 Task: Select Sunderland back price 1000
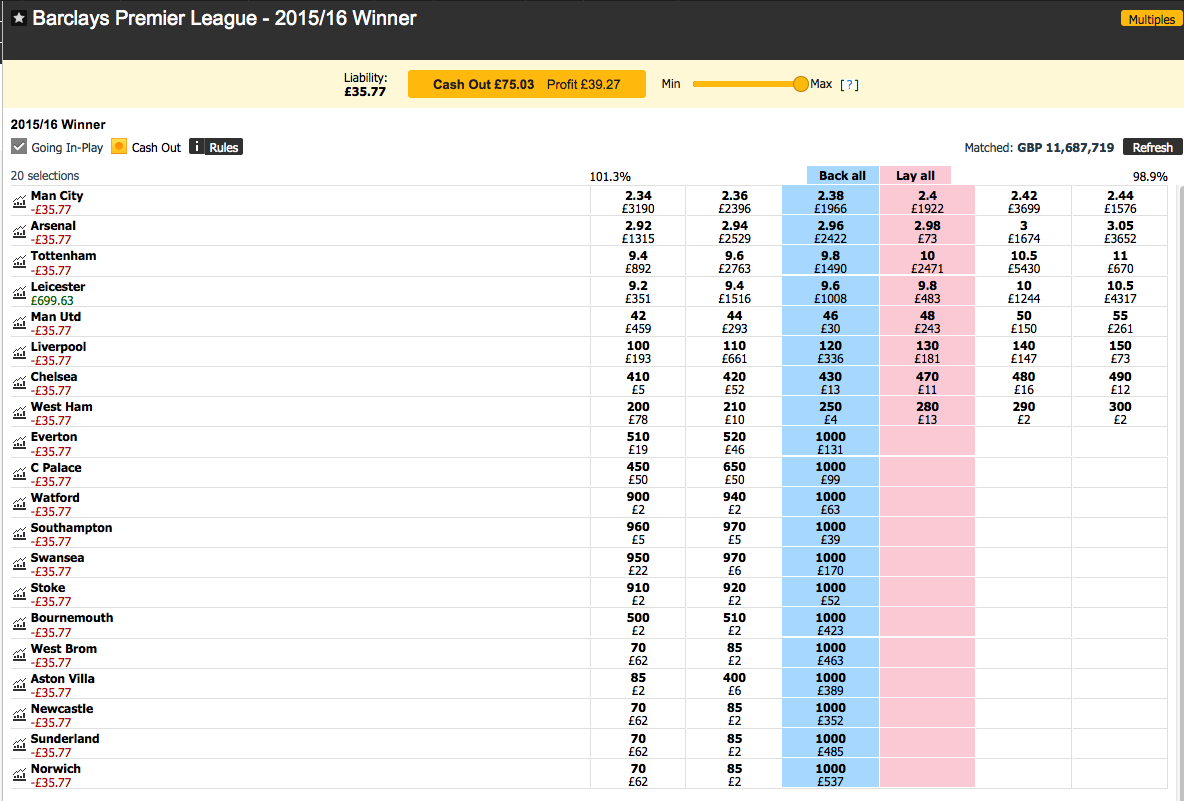830,745
